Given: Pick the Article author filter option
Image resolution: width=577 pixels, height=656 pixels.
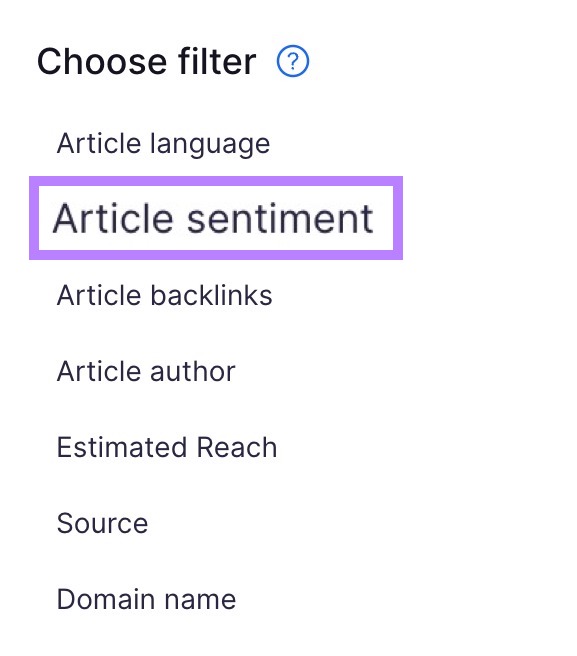Looking at the screenshot, I should 146,371.
